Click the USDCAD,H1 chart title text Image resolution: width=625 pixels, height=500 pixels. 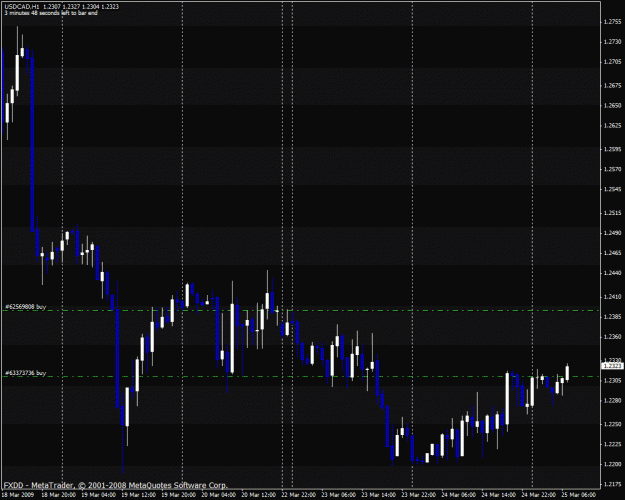pos(22,6)
